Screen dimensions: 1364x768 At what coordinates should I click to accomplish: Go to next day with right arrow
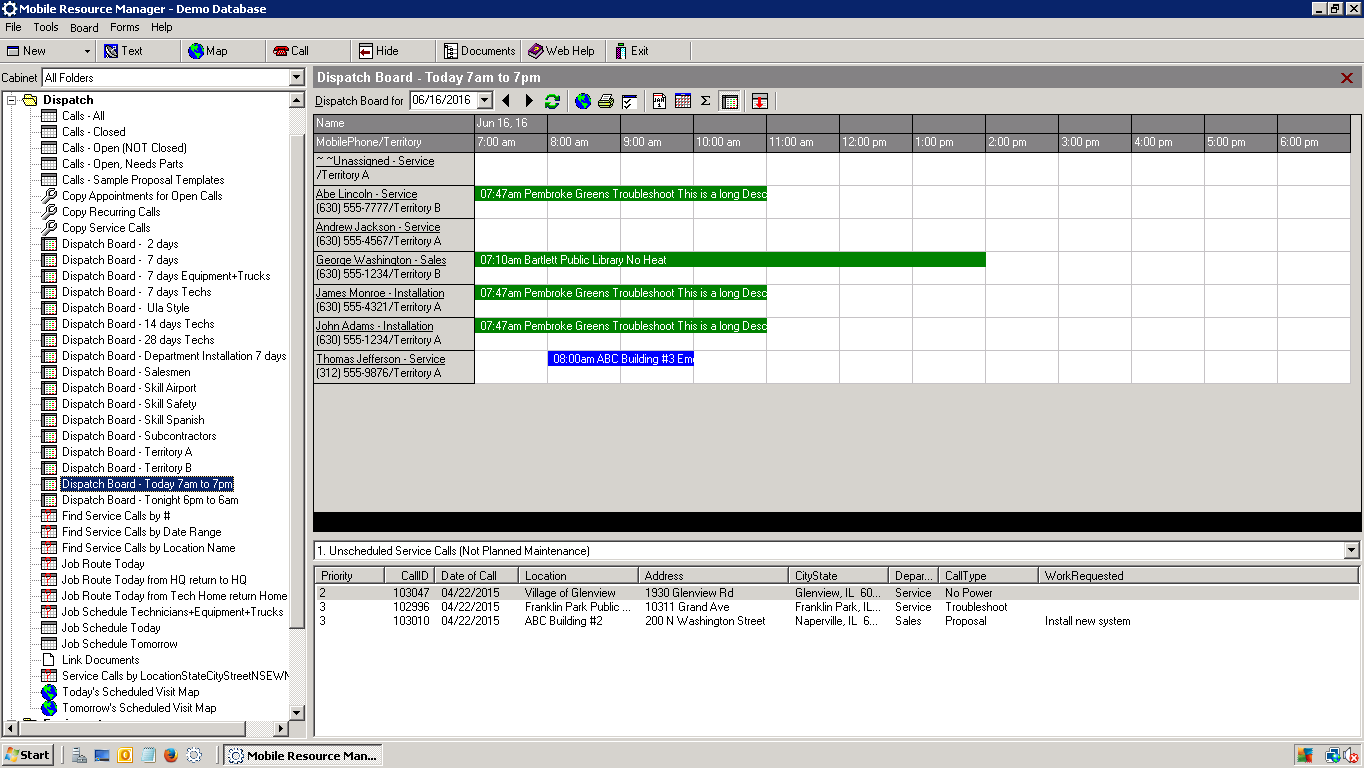(x=530, y=101)
